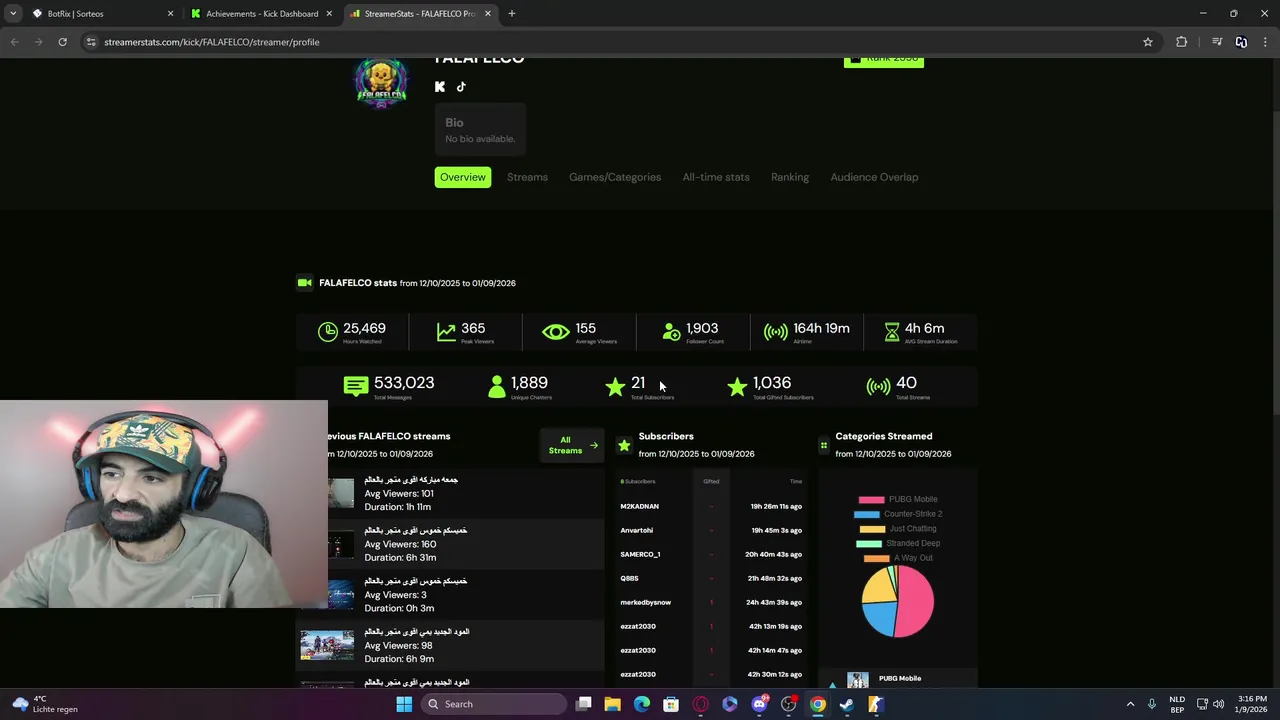Image resolution: width=1280 pixels, height=720 pixels.
Task: Toggle the Counter-Strike 2 blue legend swatch
Action: click(x=866, y=514)
